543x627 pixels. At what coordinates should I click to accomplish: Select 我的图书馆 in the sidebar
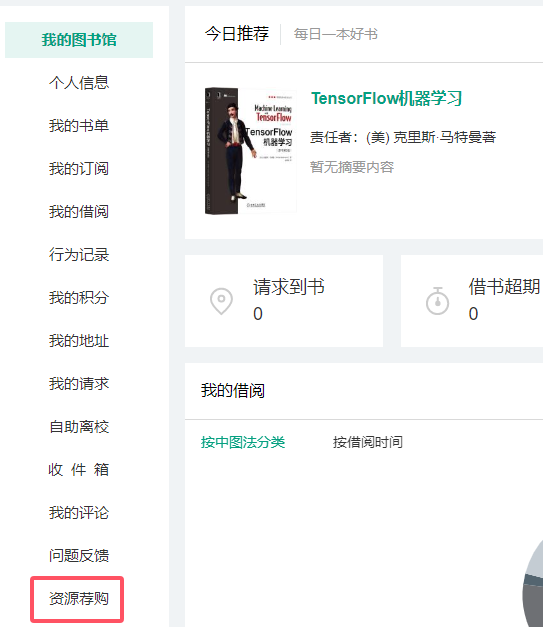(79, 40)
